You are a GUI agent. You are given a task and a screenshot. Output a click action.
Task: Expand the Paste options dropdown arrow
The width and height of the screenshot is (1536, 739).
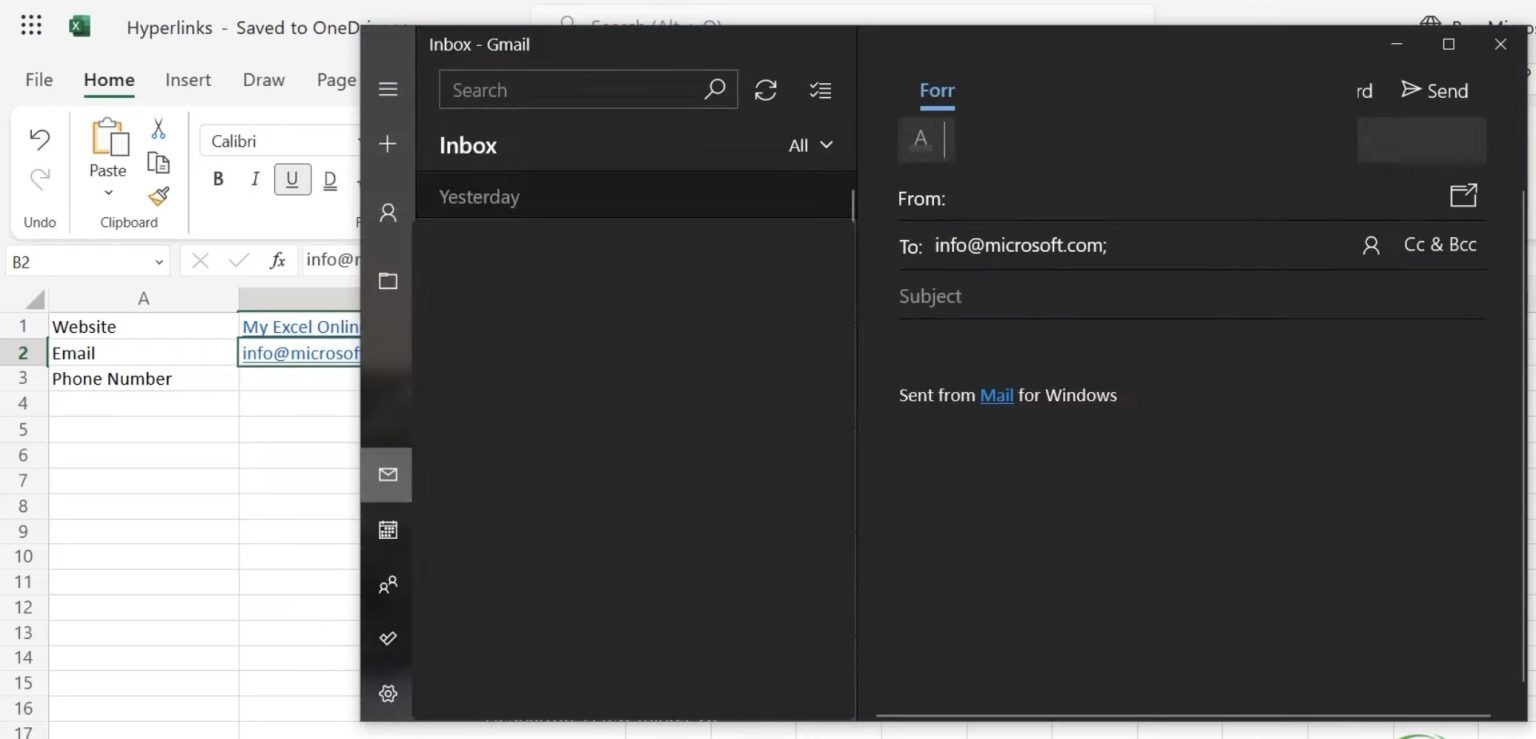pos(108,193)
